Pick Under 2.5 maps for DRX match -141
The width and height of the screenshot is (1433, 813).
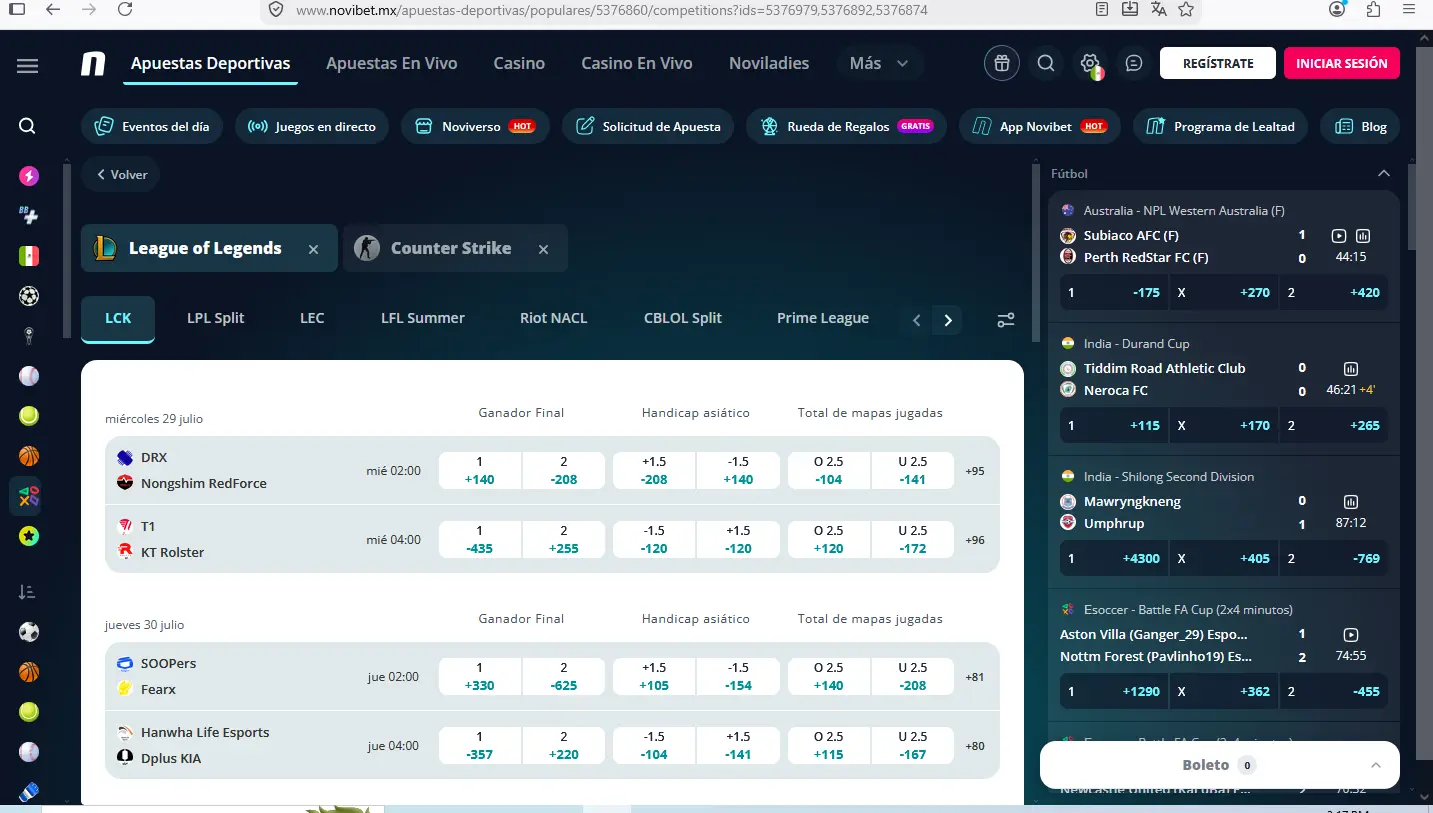pyautogui.click(x=913, y=470)
